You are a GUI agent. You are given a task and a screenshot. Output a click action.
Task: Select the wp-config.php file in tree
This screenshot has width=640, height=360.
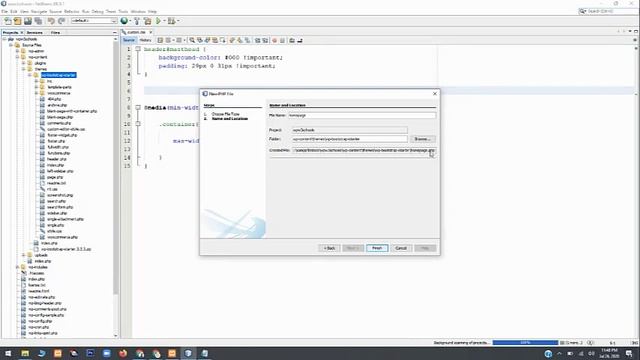click(40, 321)
